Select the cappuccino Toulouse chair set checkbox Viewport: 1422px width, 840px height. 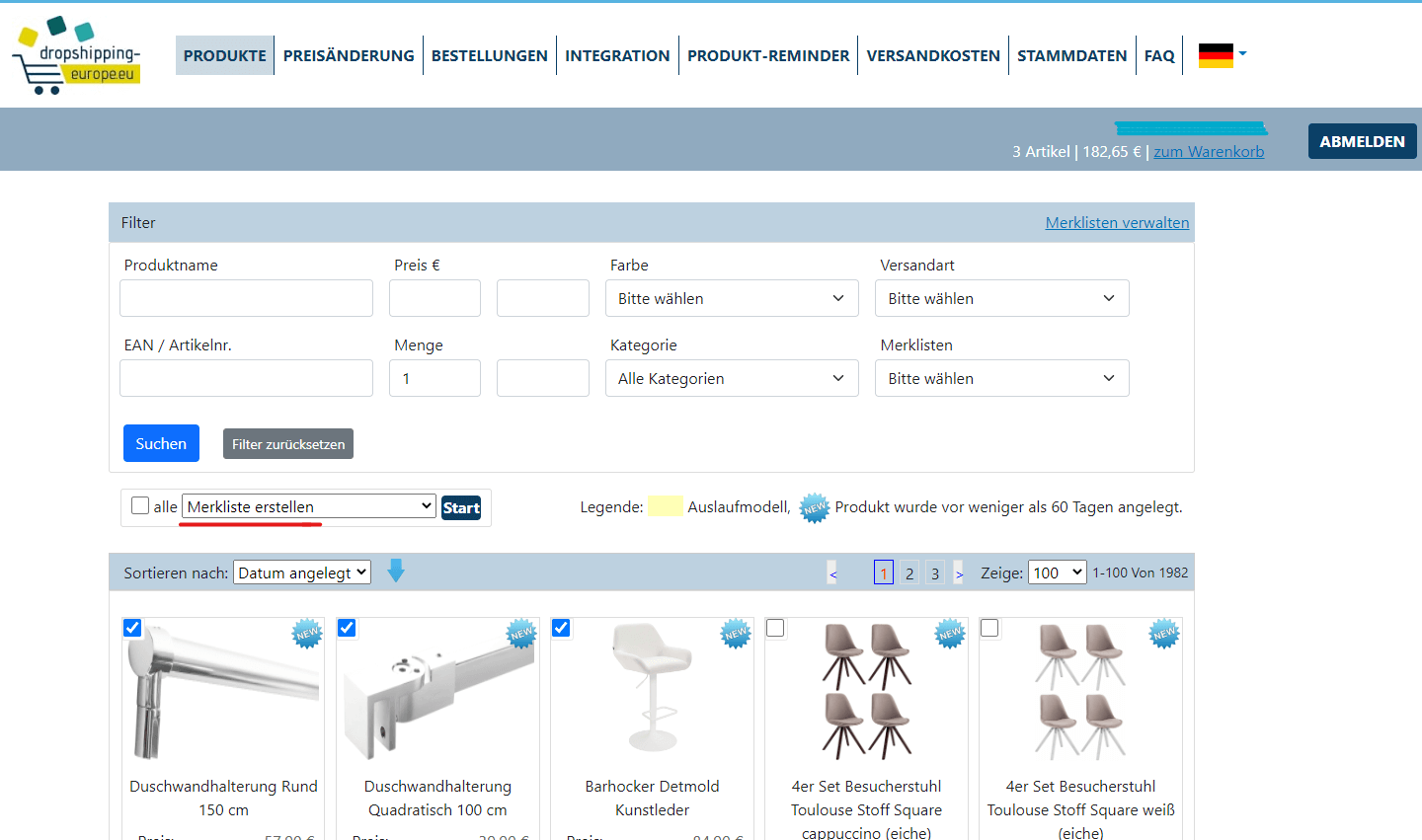click(x=776, y=628)
